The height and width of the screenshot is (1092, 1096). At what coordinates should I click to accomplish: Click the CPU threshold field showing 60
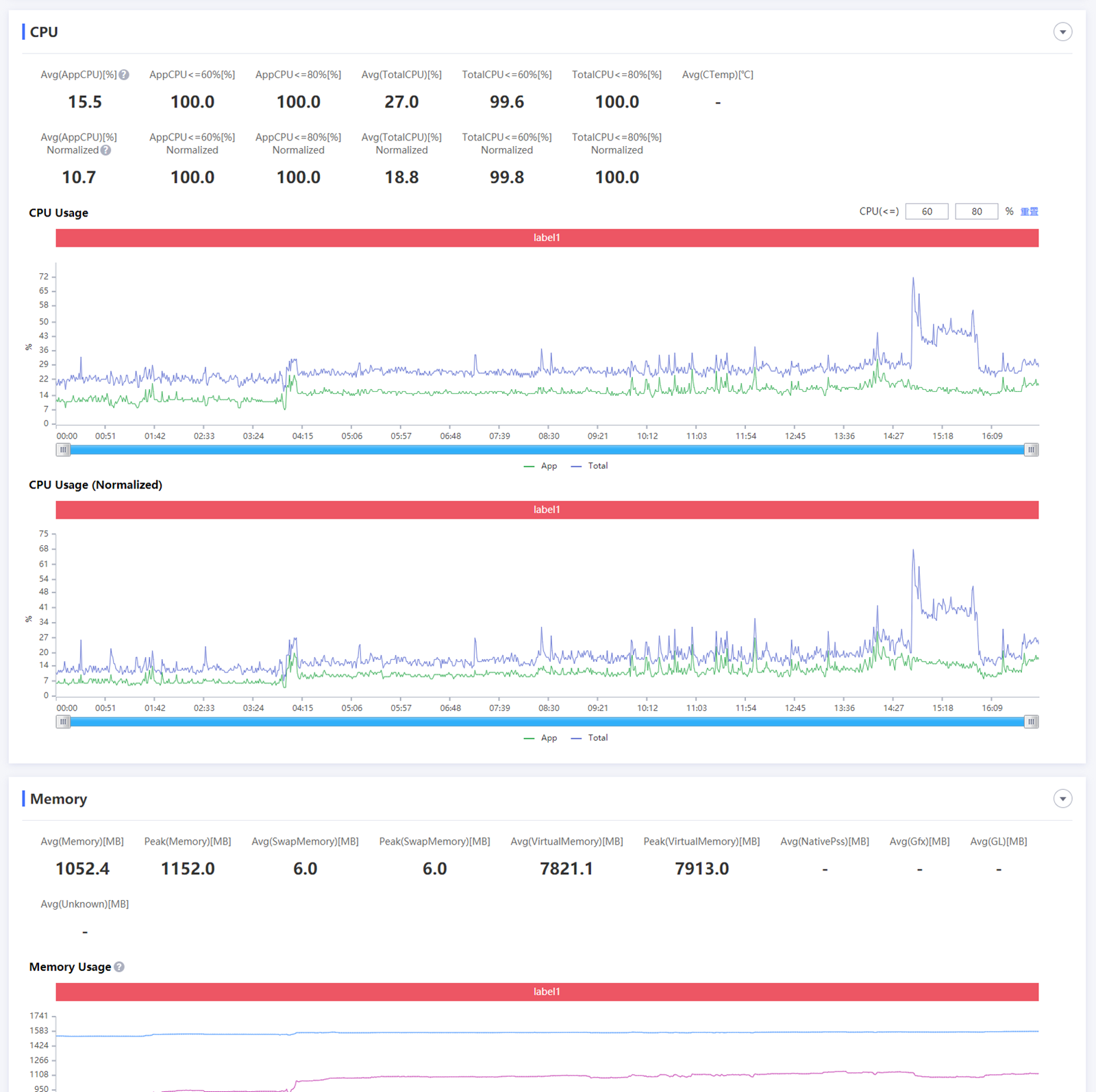coord(926,212)
